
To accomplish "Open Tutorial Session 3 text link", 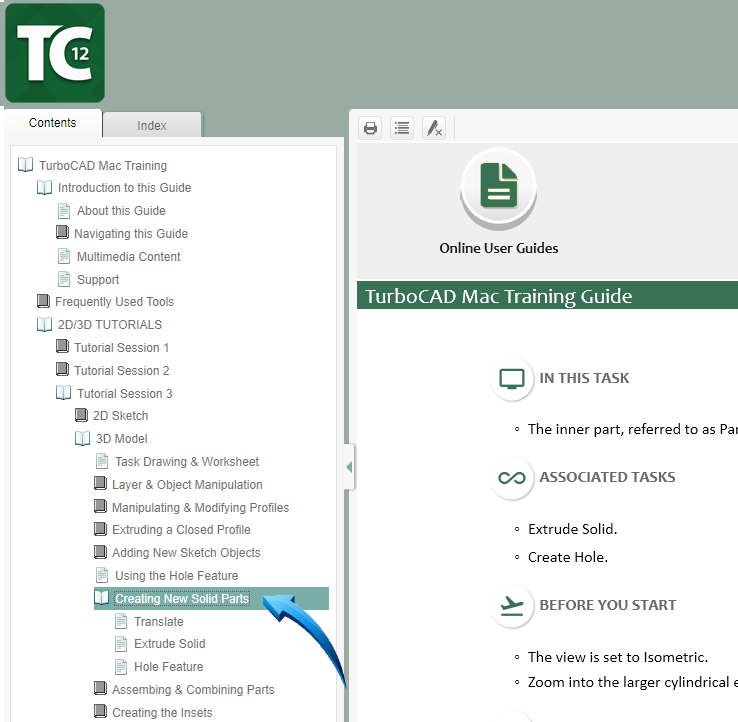I will click(x=125, y=393).
